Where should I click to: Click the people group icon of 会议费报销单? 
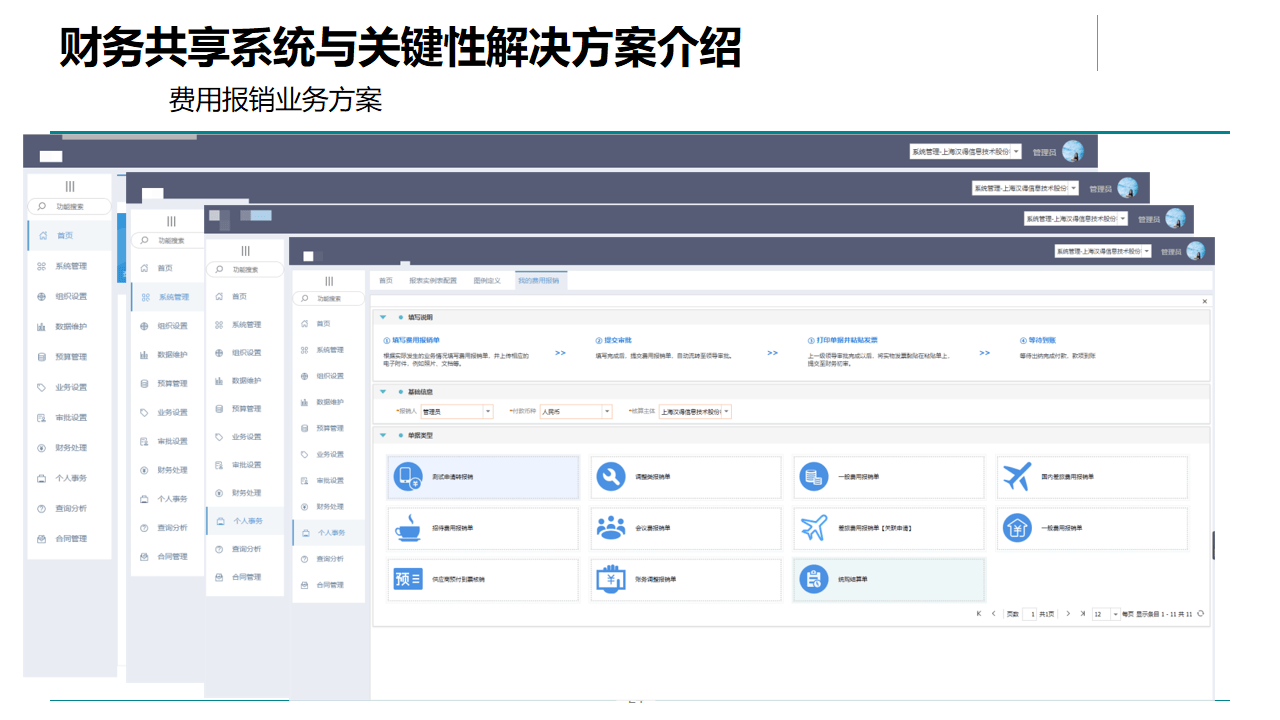click(x=610, y=528)
